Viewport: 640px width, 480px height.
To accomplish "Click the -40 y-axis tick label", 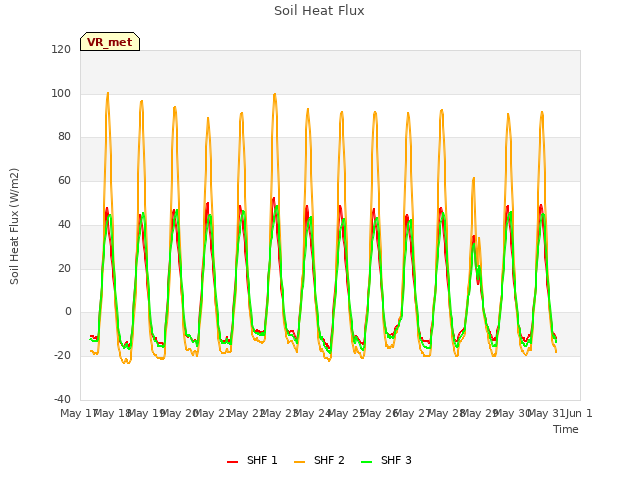I will tap(62, 399).
